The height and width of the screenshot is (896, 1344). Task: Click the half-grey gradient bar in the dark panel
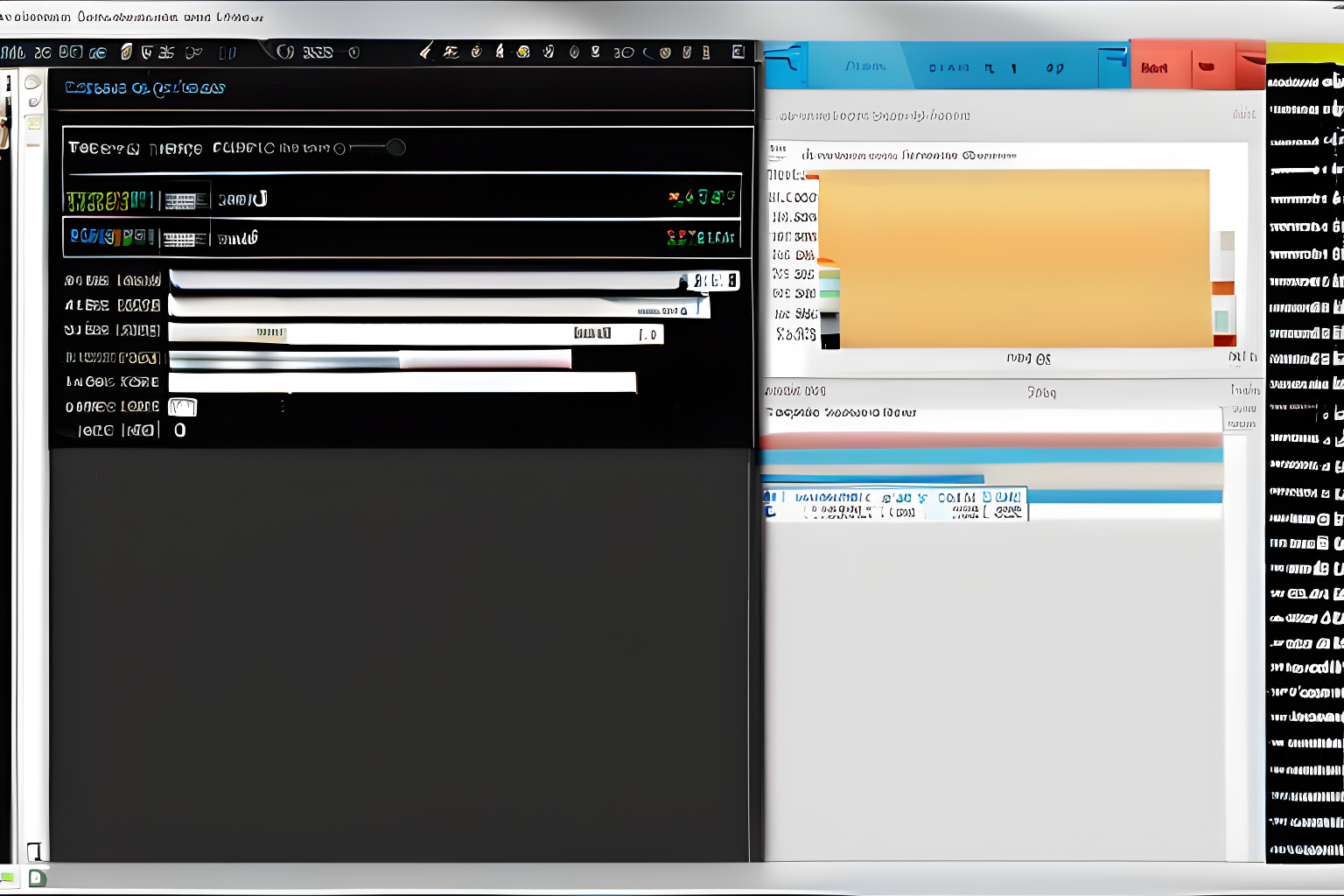[370, 359]
